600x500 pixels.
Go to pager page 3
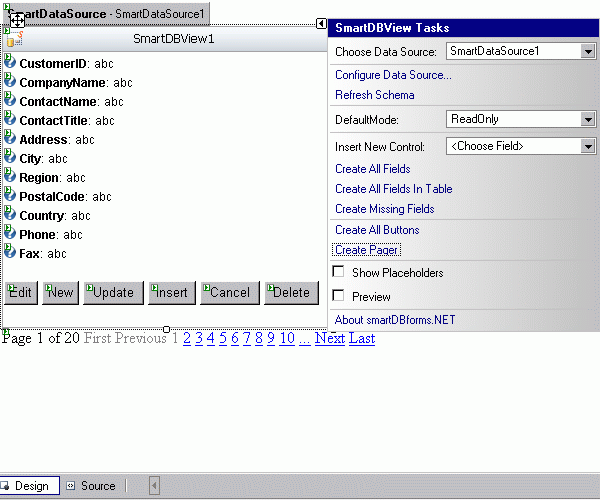pos(199,338)
